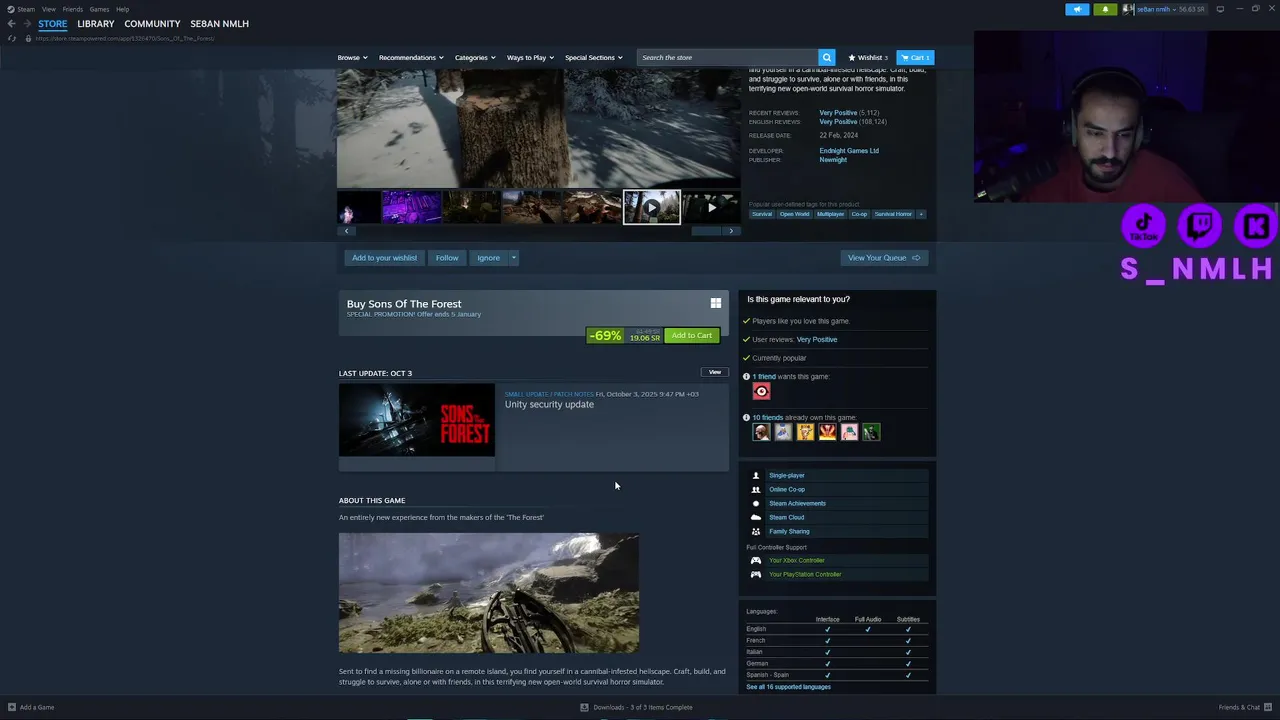Click View Your Queue
This screenshot has width=1280, height=720.
coord(883,258)
